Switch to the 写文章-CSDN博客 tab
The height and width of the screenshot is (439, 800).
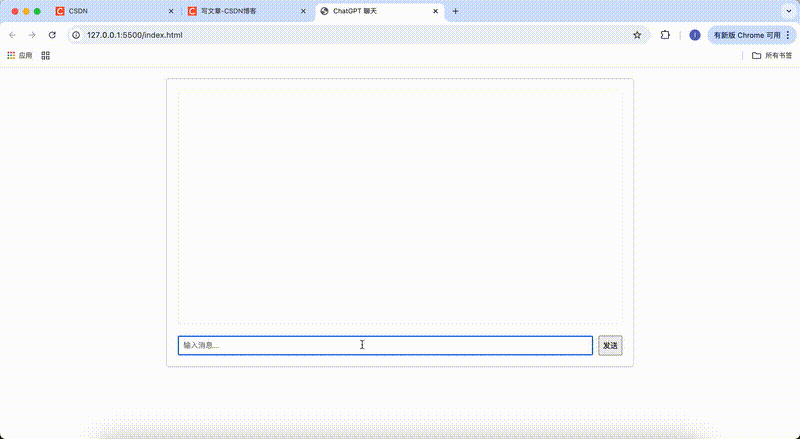(247, 11)
